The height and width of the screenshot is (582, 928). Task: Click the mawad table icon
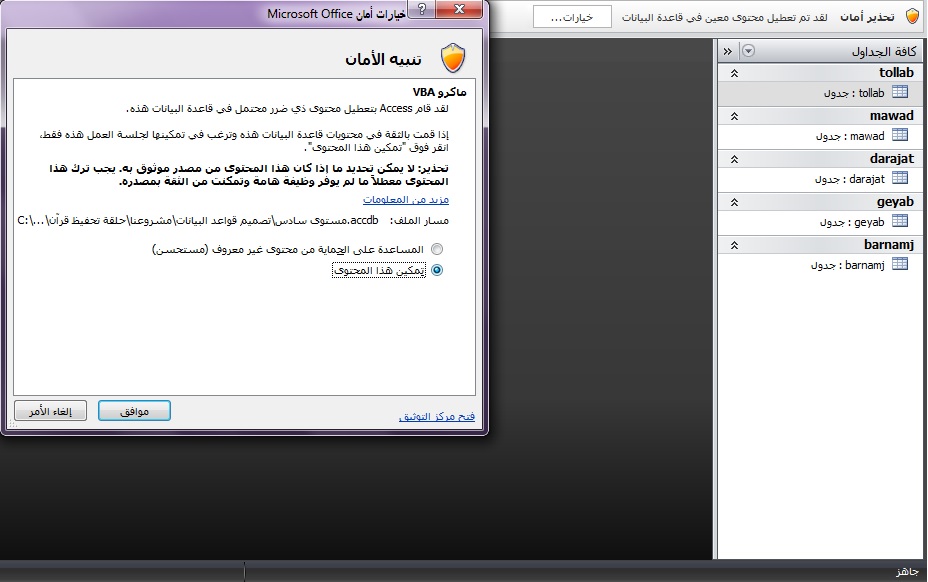(900, 136)
